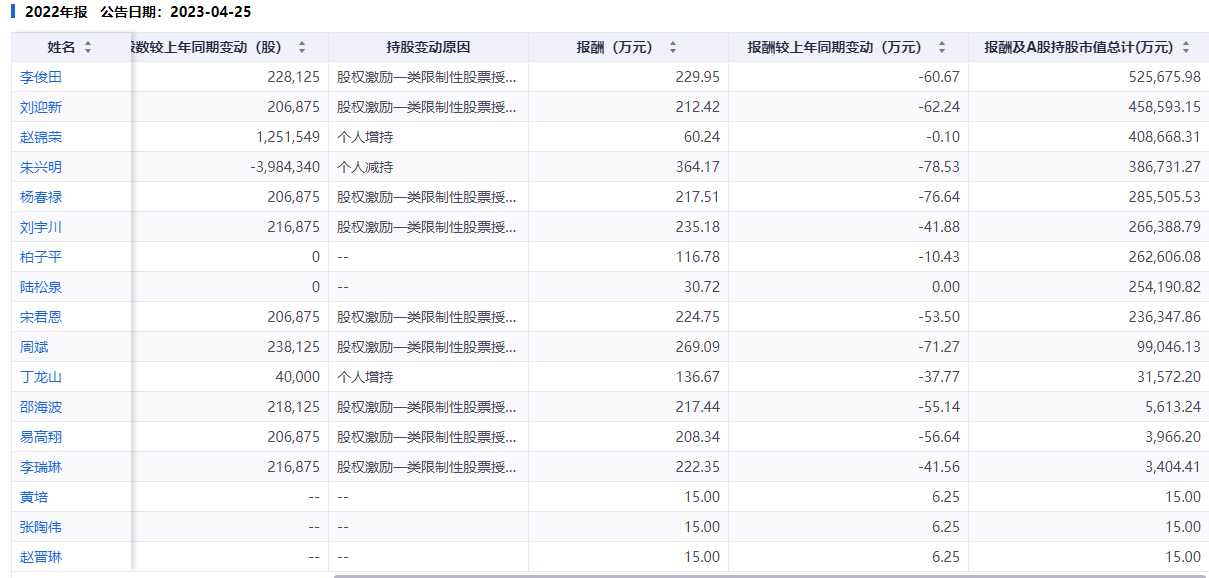The image size is (1209, 578).
Task: Select 朱兴明's 个人减持 reason cell
Action: coord(428,167)
